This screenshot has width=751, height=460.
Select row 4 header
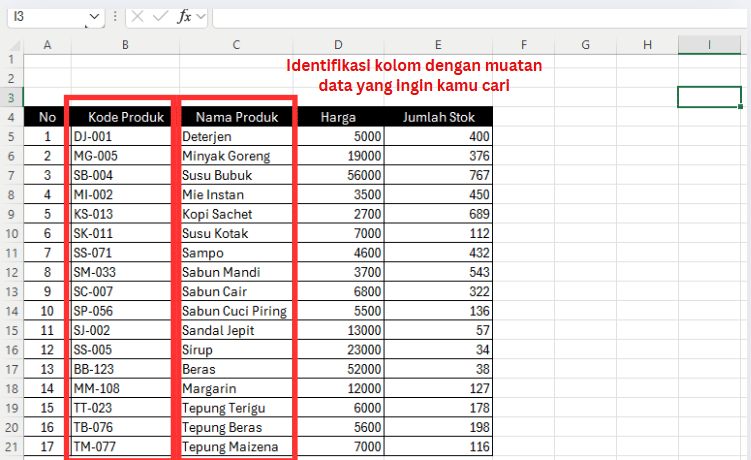(x=11, y=117)
